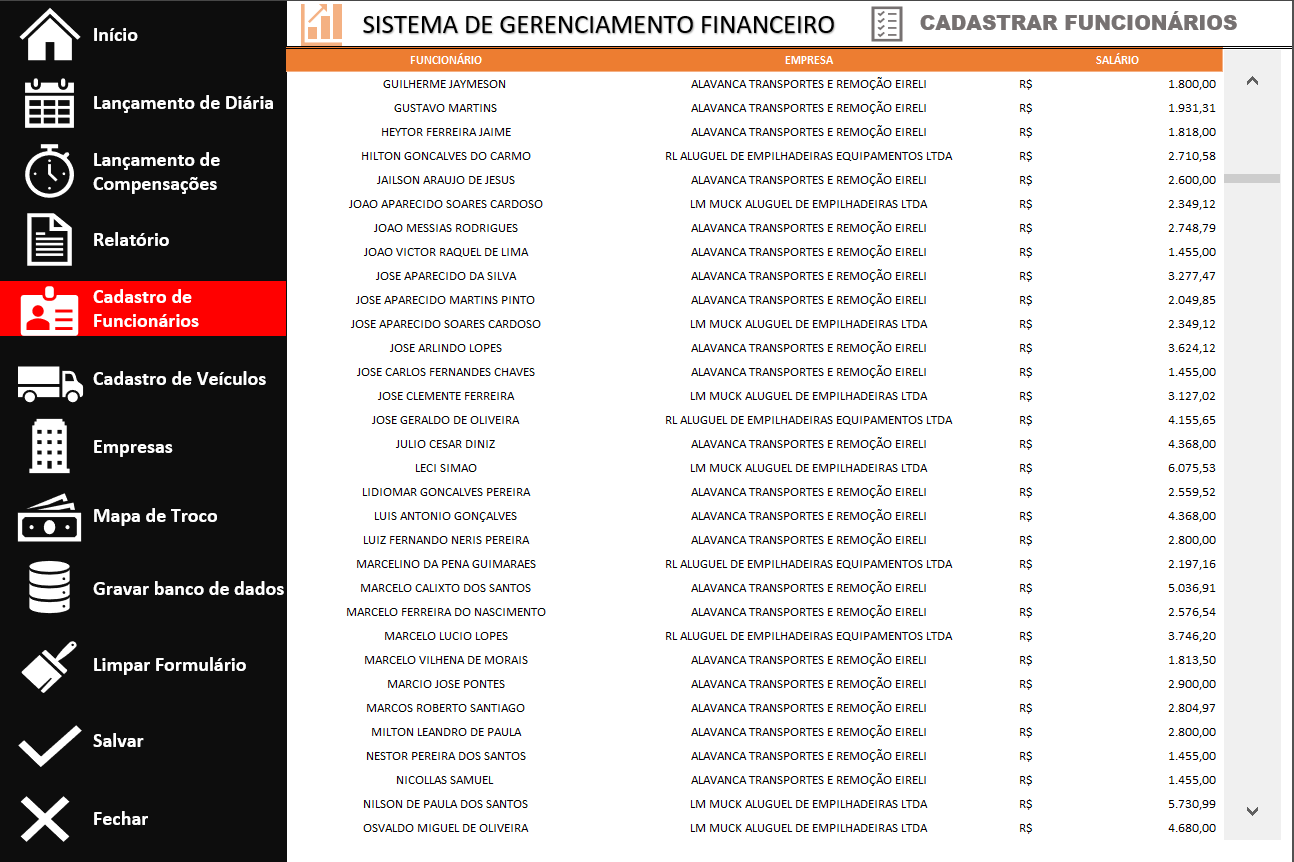Click the stopwatch icon for Compensações
The image size is (1294, 862).
coord(49,171)
